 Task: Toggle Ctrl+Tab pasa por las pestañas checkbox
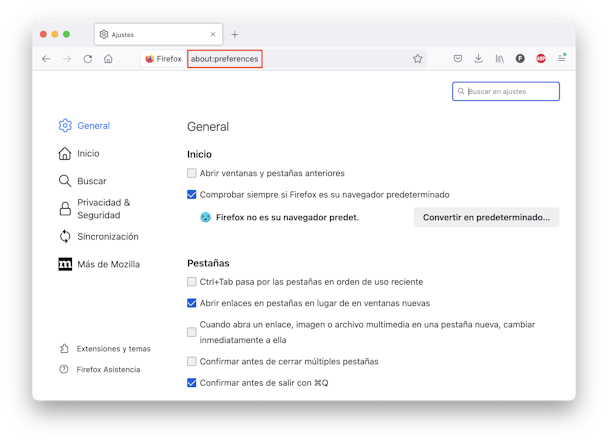click(192, 282)
